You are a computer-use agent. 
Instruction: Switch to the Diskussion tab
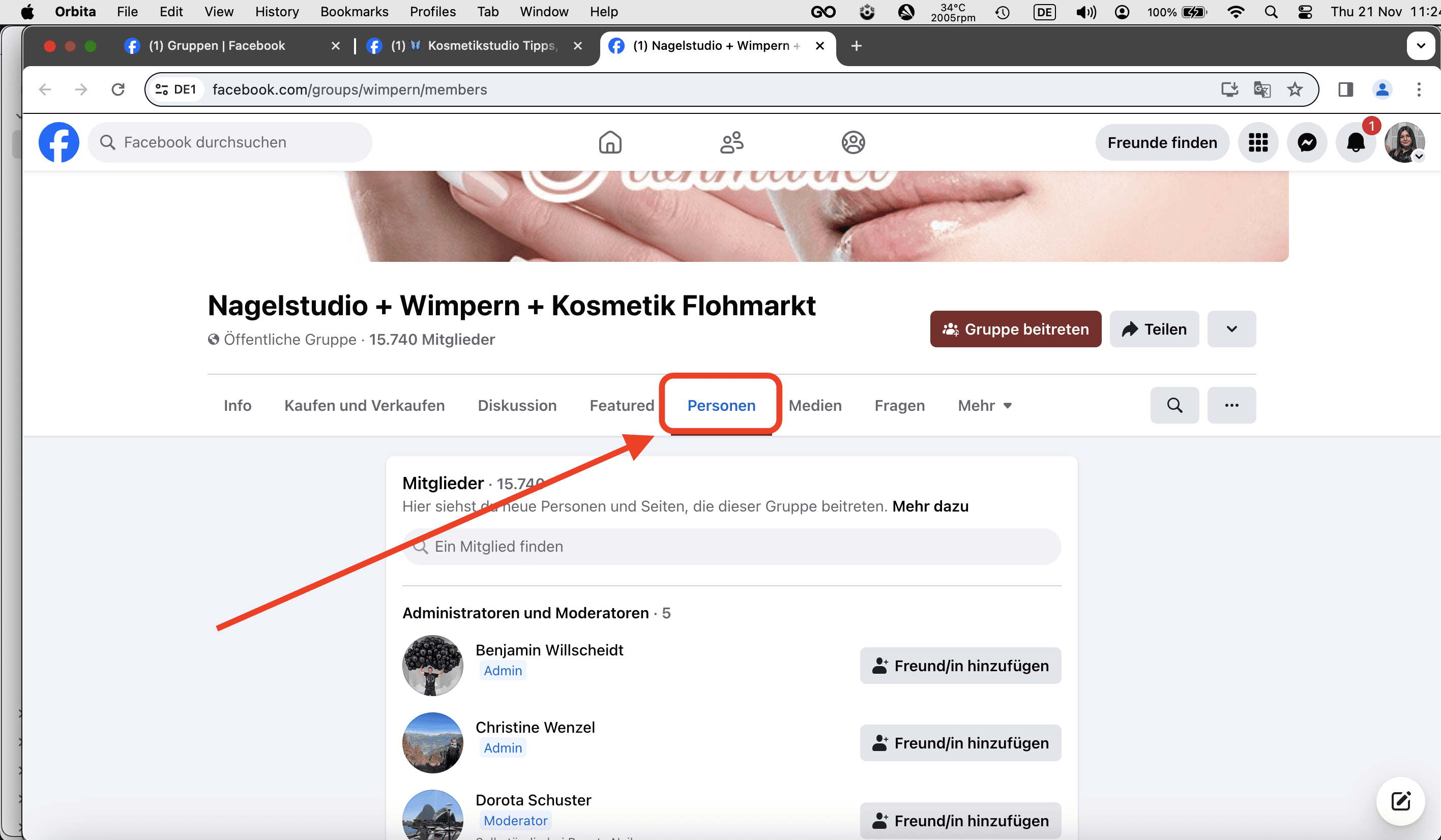(x=517, y=405)
